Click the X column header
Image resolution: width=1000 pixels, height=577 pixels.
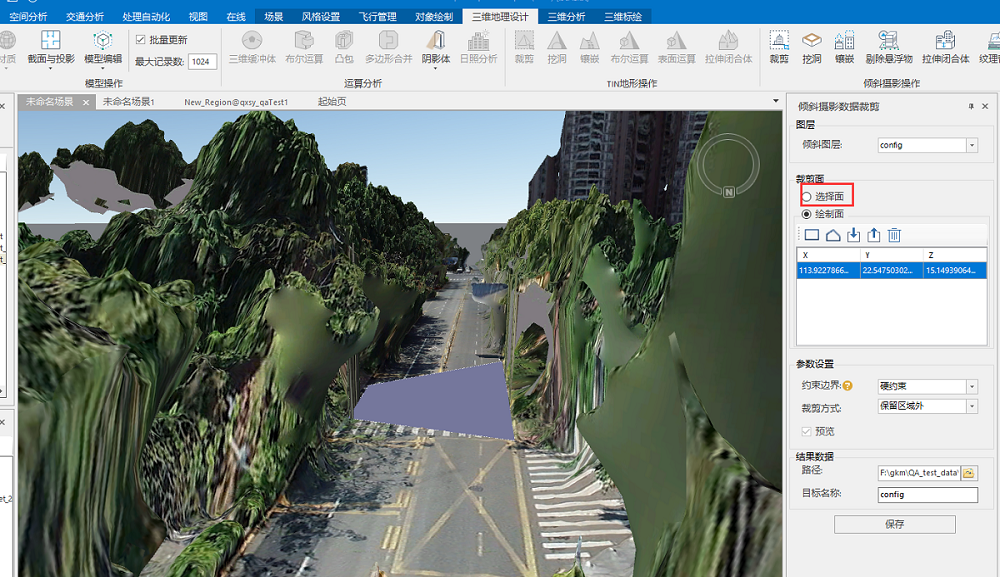(x=828, y=255)
